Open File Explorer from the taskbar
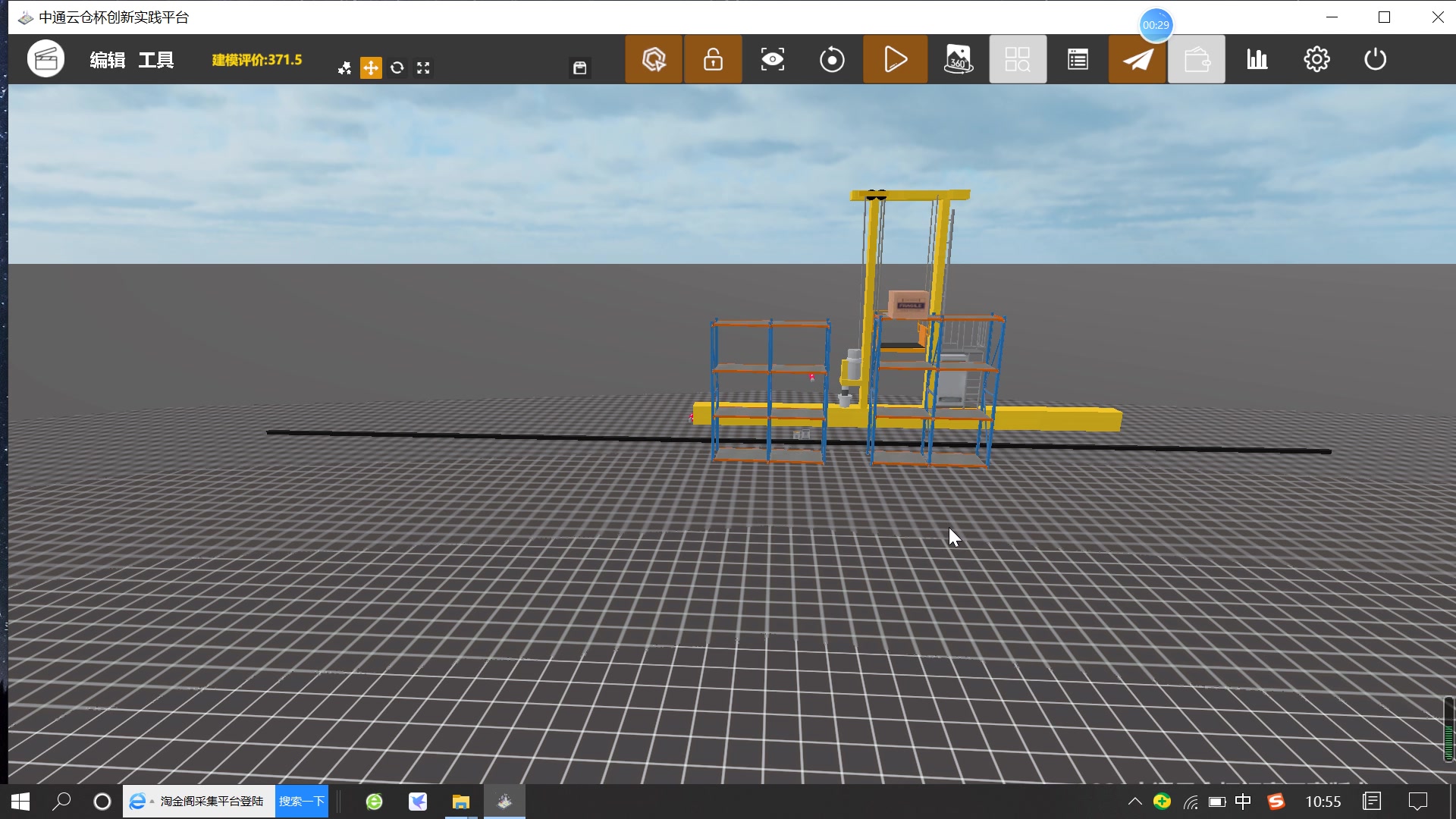The width and height of the screenshot is (1456, 819). point(460,802)
